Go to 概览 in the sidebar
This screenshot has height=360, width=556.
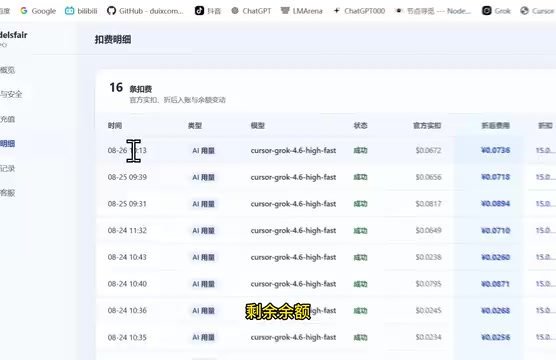point(7,70)
